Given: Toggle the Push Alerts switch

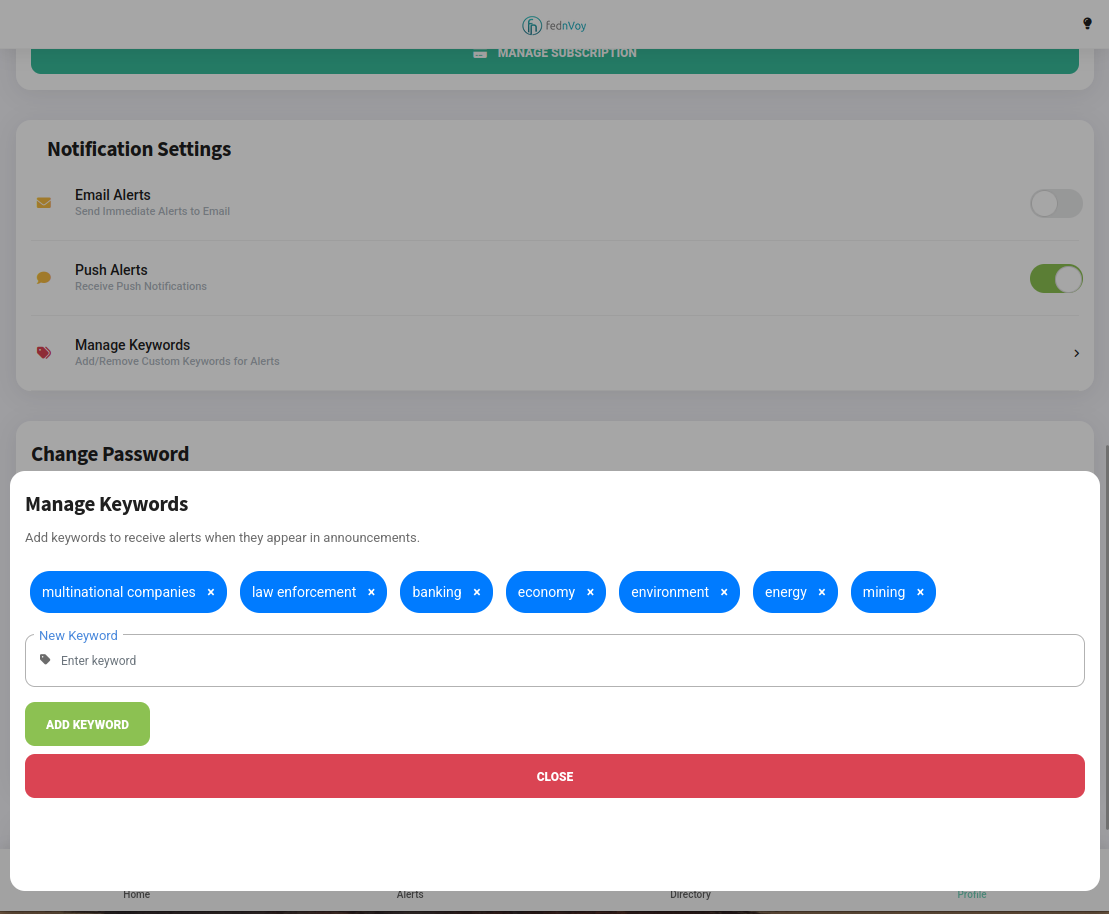Looking at the screenshot, I should [1056, 279].
